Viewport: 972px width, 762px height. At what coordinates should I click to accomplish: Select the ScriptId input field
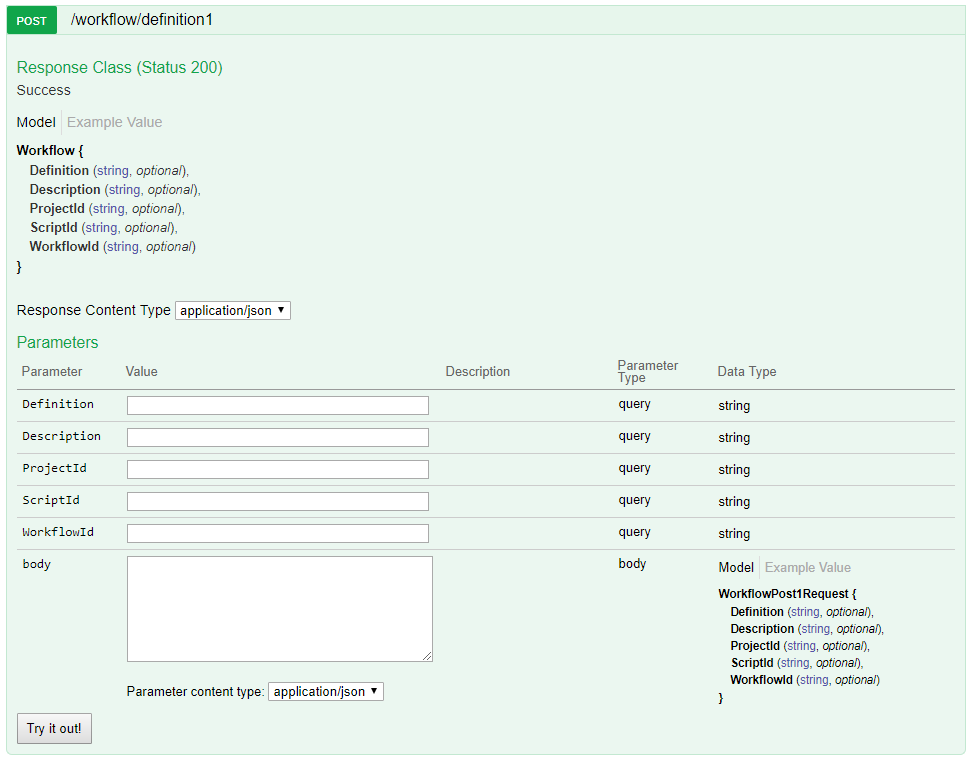pyautogui.click(x=277, y=501)
